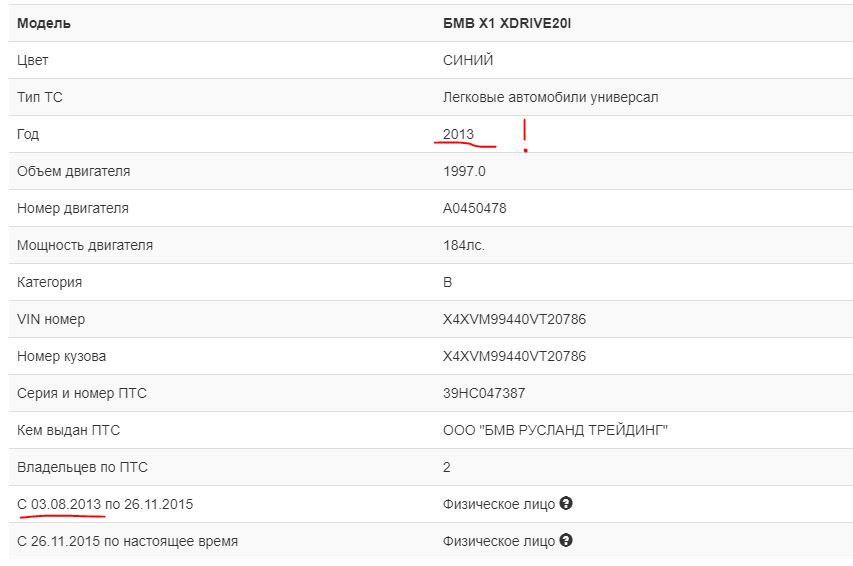Click the model value БМВ X1 XDRIVE20I

tap(506, 23)
